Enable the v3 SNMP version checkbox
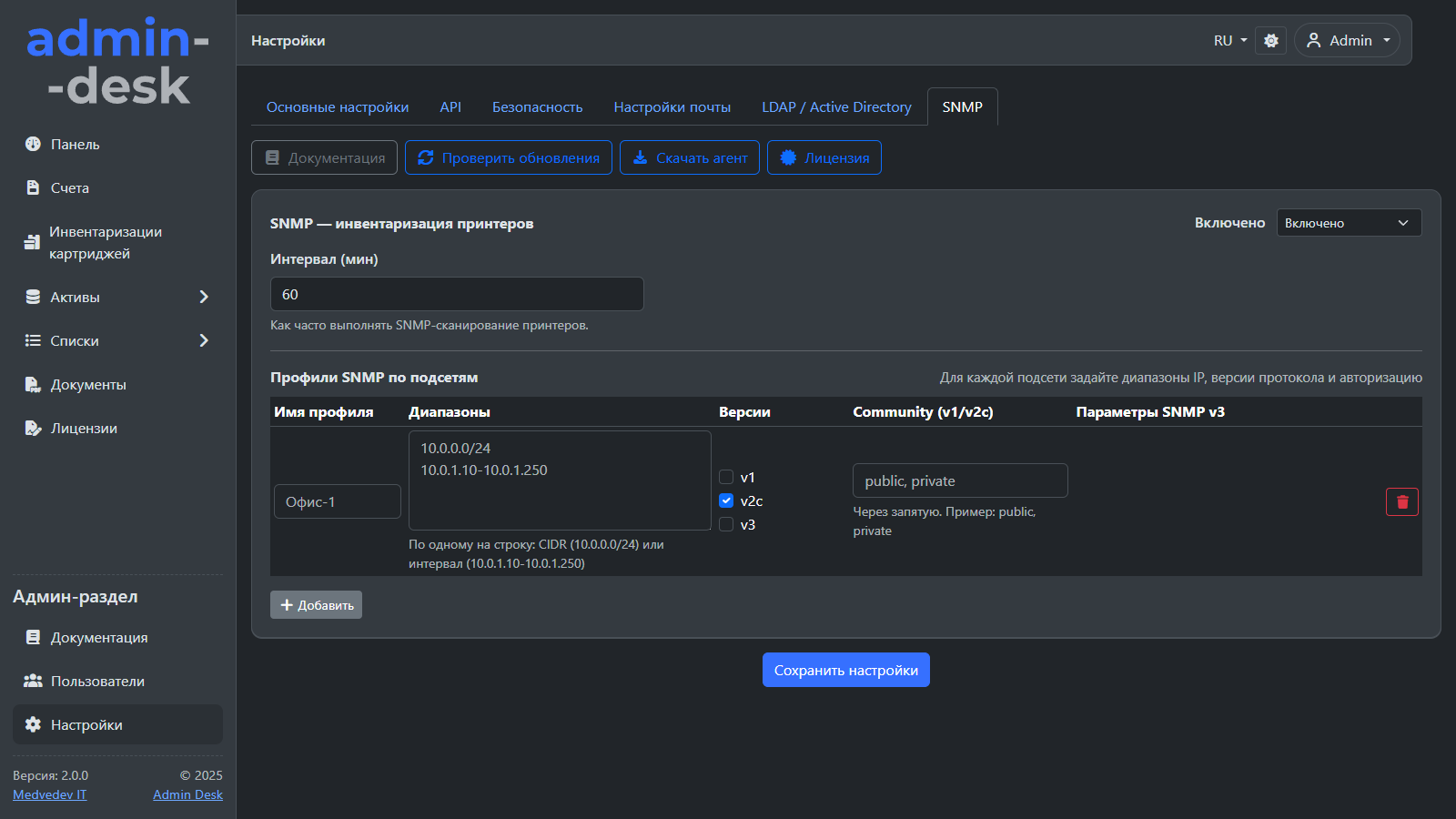1456x819 pixels. [x=726, y=524]
